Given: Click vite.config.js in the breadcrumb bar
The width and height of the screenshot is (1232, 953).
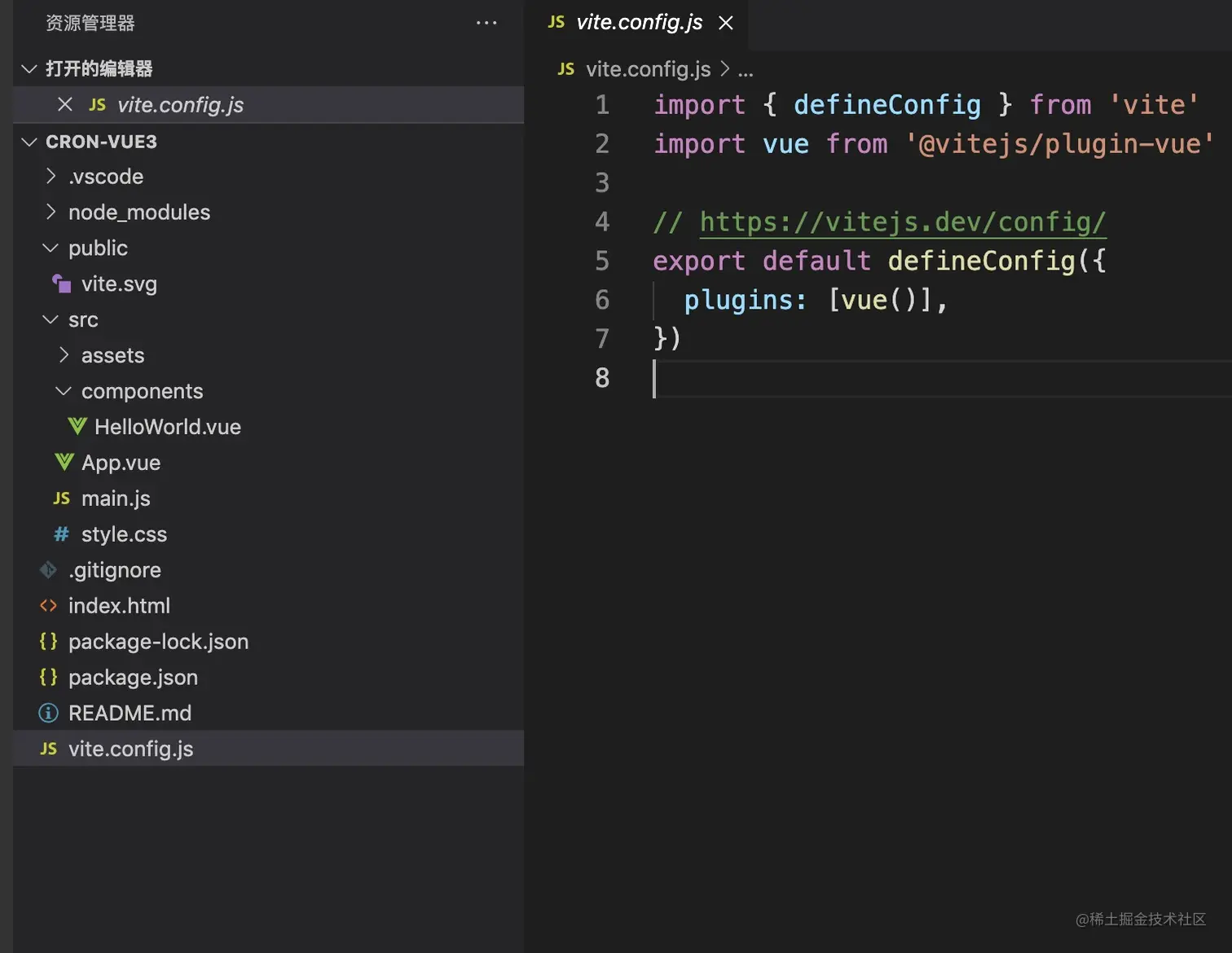Looking at the screenshot, I should tap(649, 69).
